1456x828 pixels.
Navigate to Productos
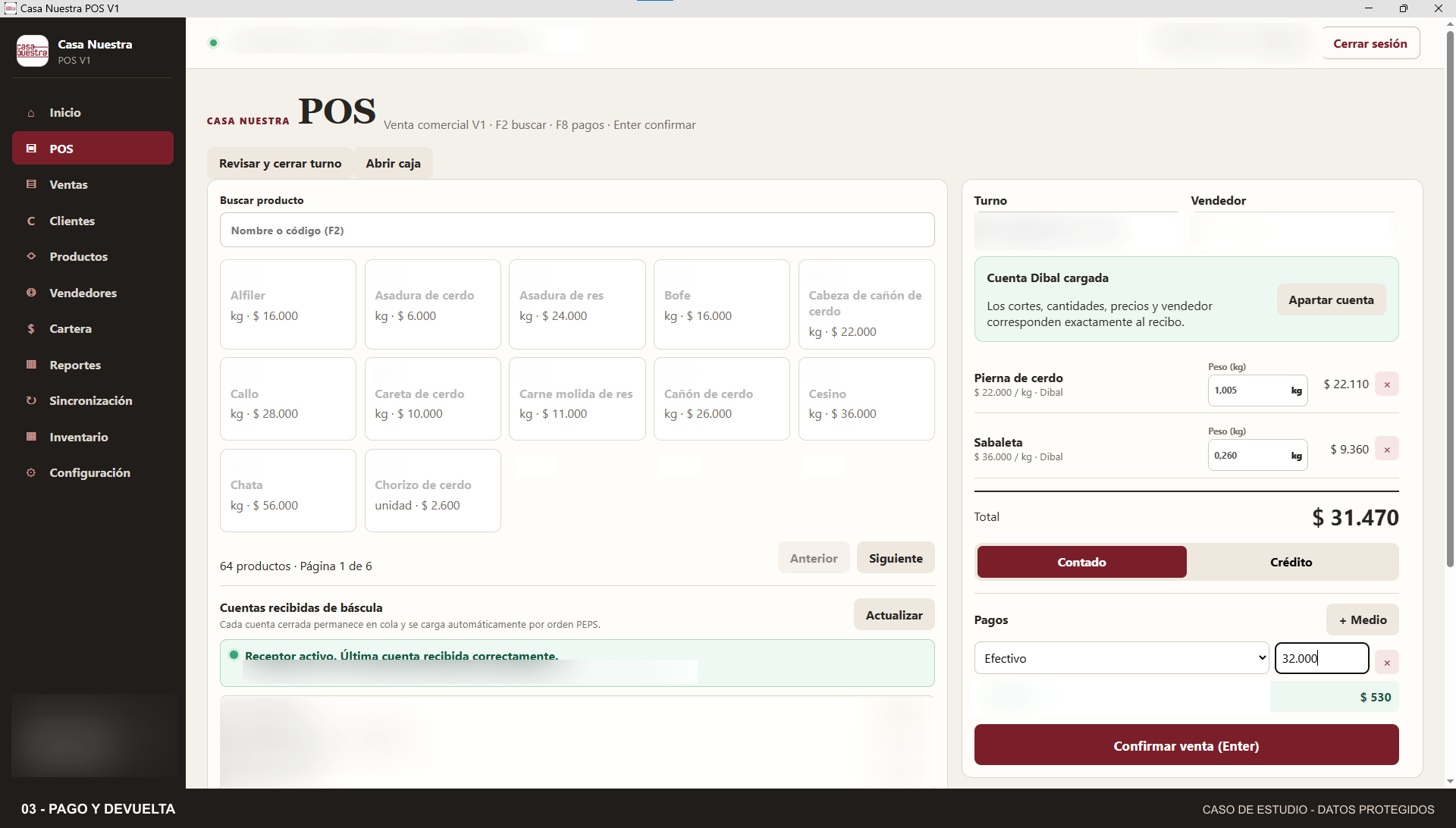(93, 256)
